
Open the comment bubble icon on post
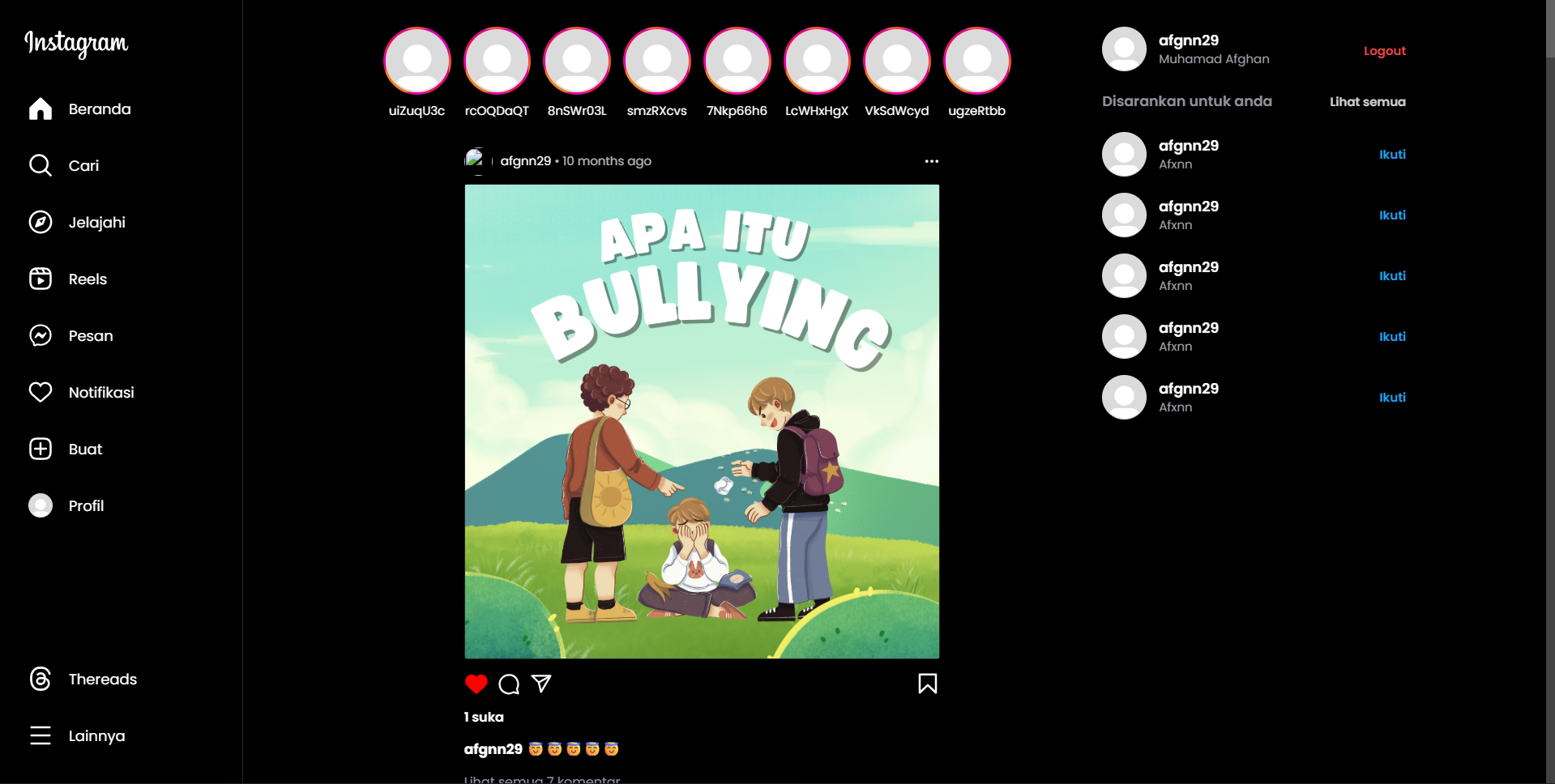[x=509, y=684]
